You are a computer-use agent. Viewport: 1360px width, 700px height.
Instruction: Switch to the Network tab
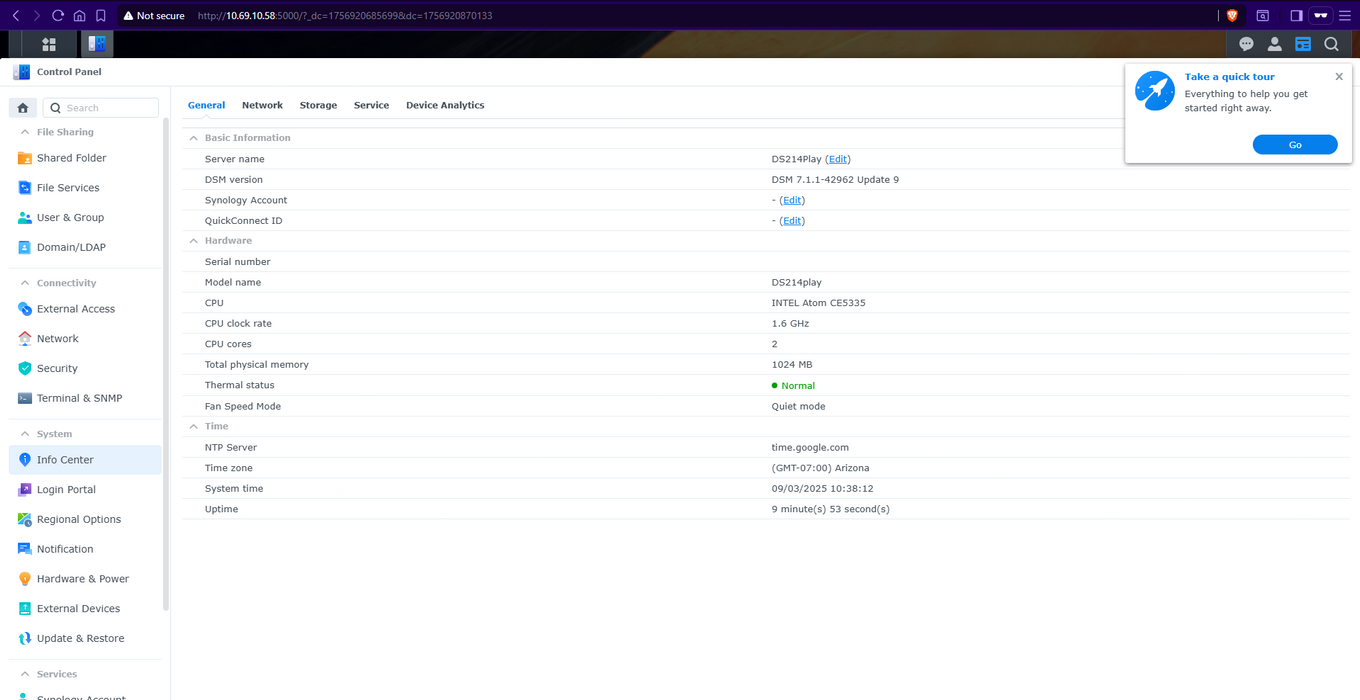pos(262,105)
